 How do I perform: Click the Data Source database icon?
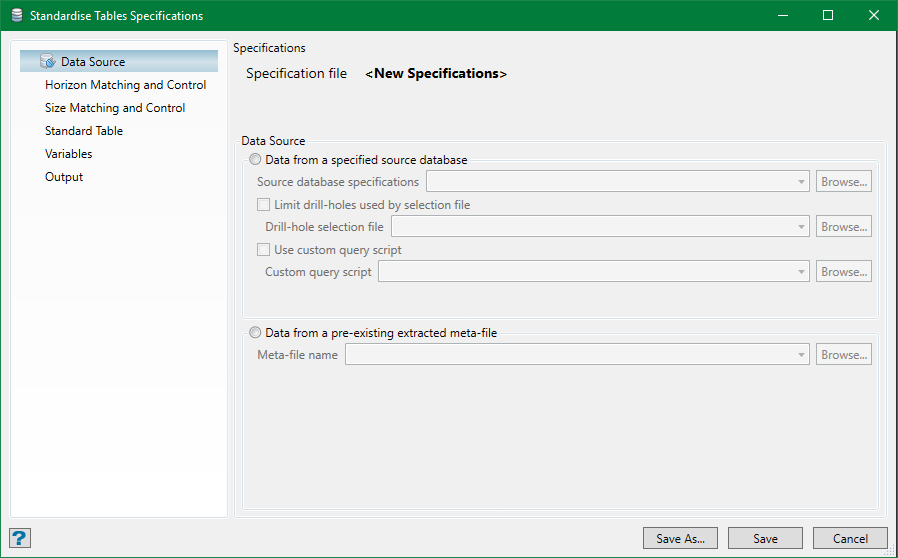[48, 62]
